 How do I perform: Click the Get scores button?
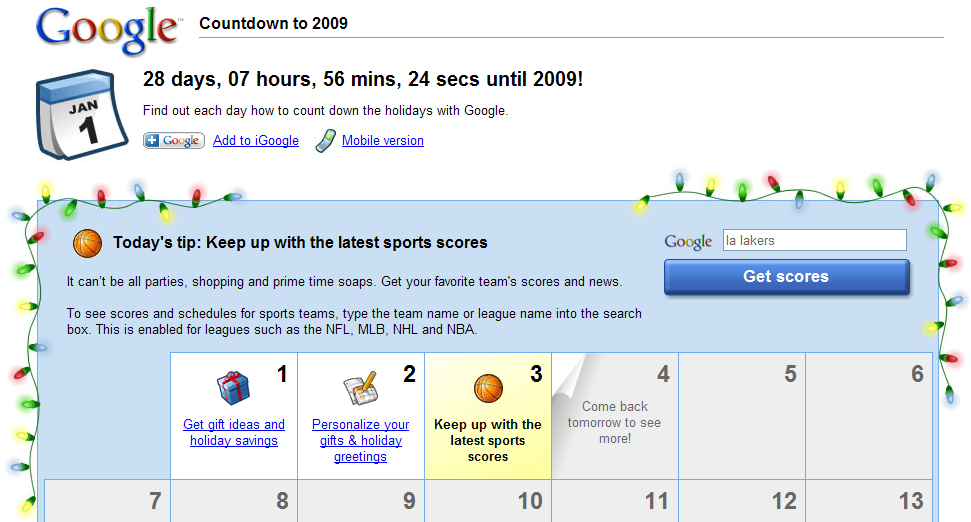[x=786, y=276]
